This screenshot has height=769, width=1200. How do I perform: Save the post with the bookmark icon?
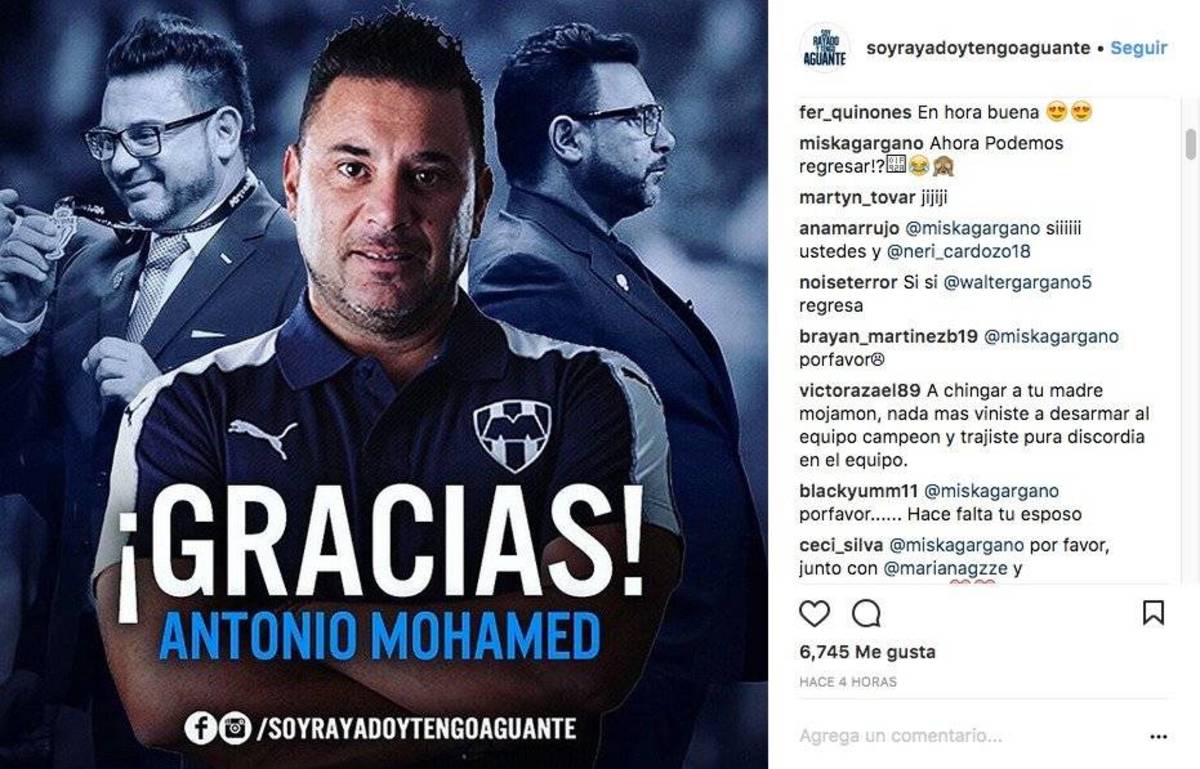pos(1153,612)
